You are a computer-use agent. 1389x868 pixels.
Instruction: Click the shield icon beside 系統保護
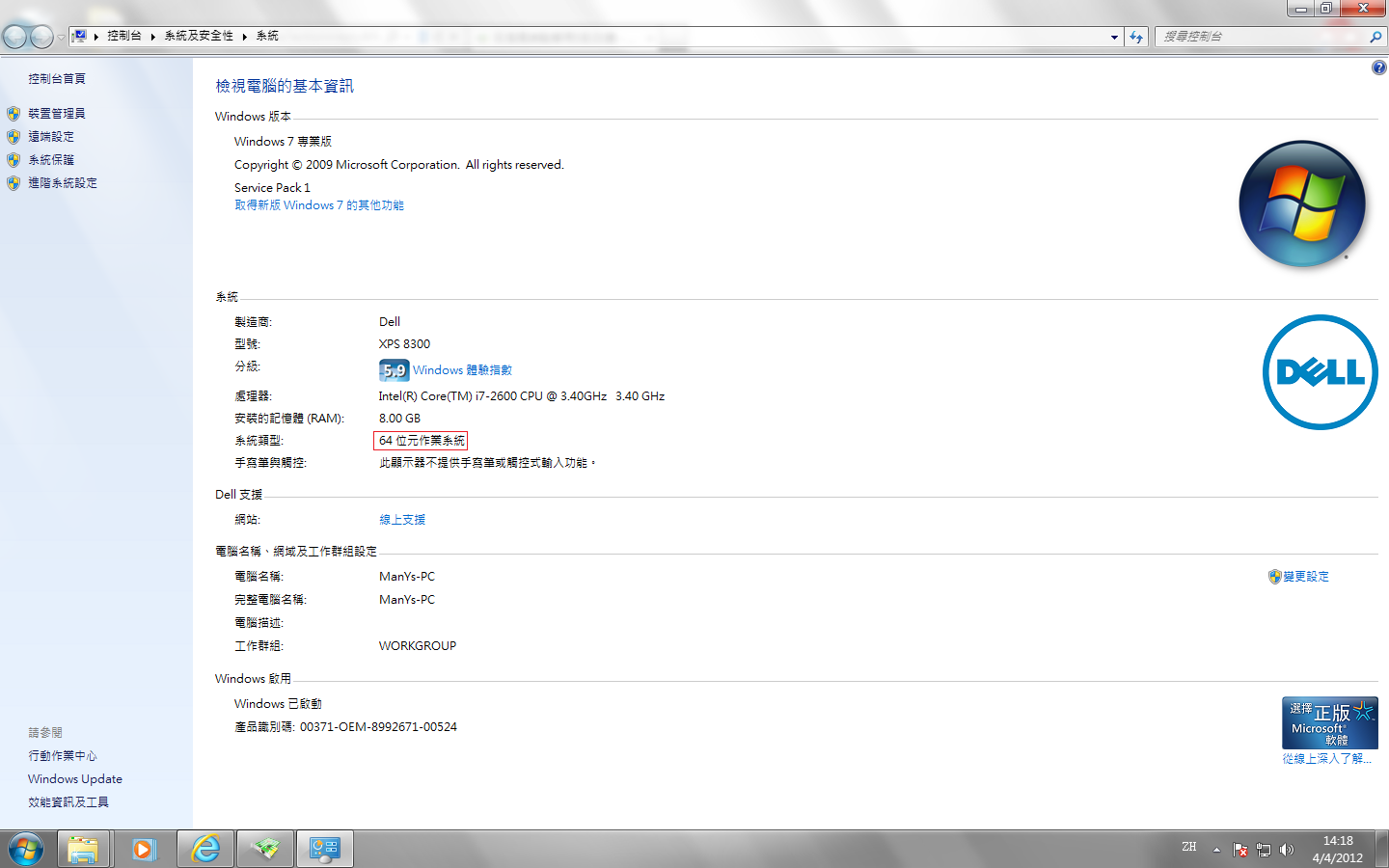(14, 160)
